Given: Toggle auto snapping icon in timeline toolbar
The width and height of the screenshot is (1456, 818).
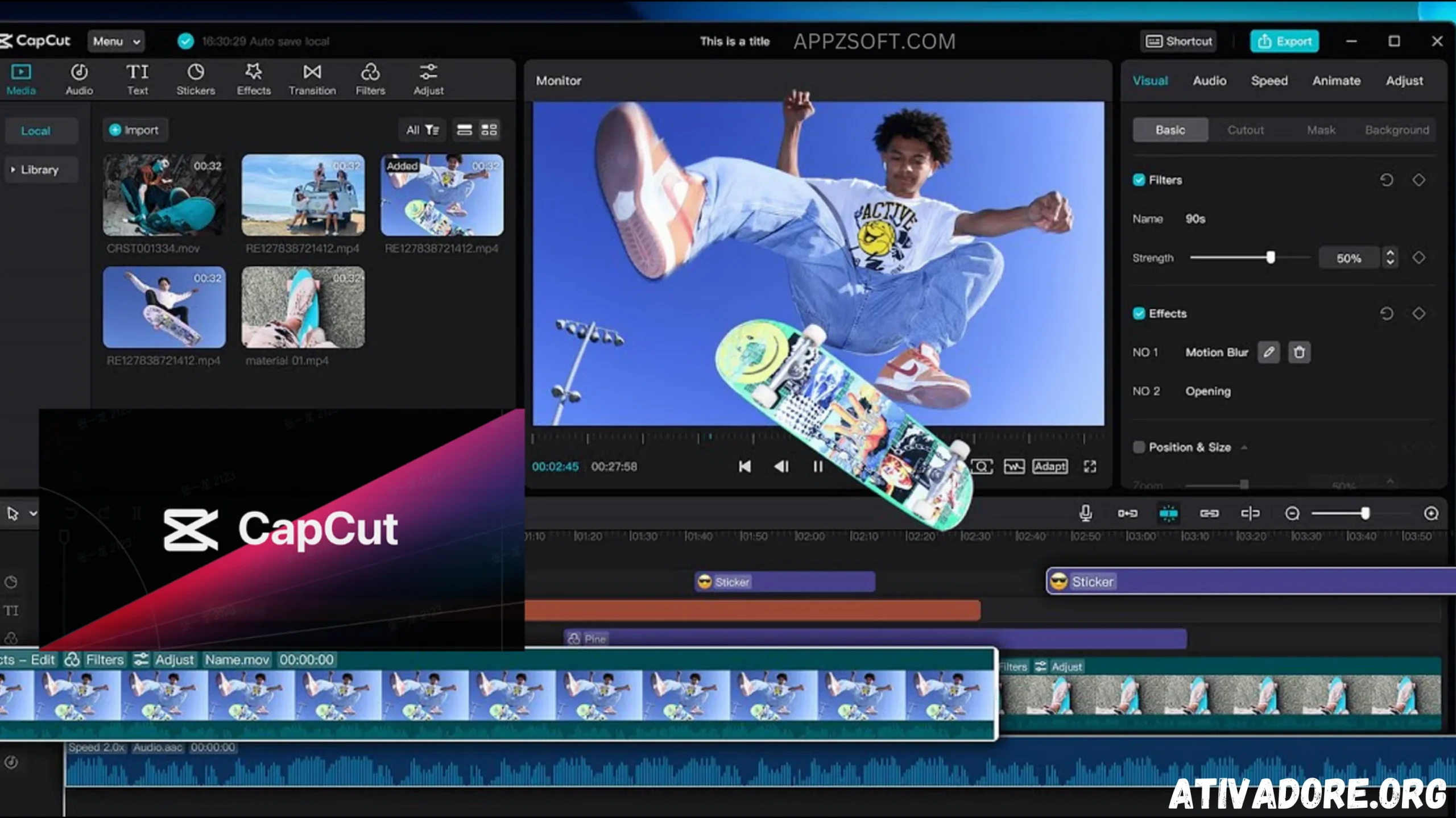Looking at the screenshot, I should pyautogui.click(x=1168, y=513).
